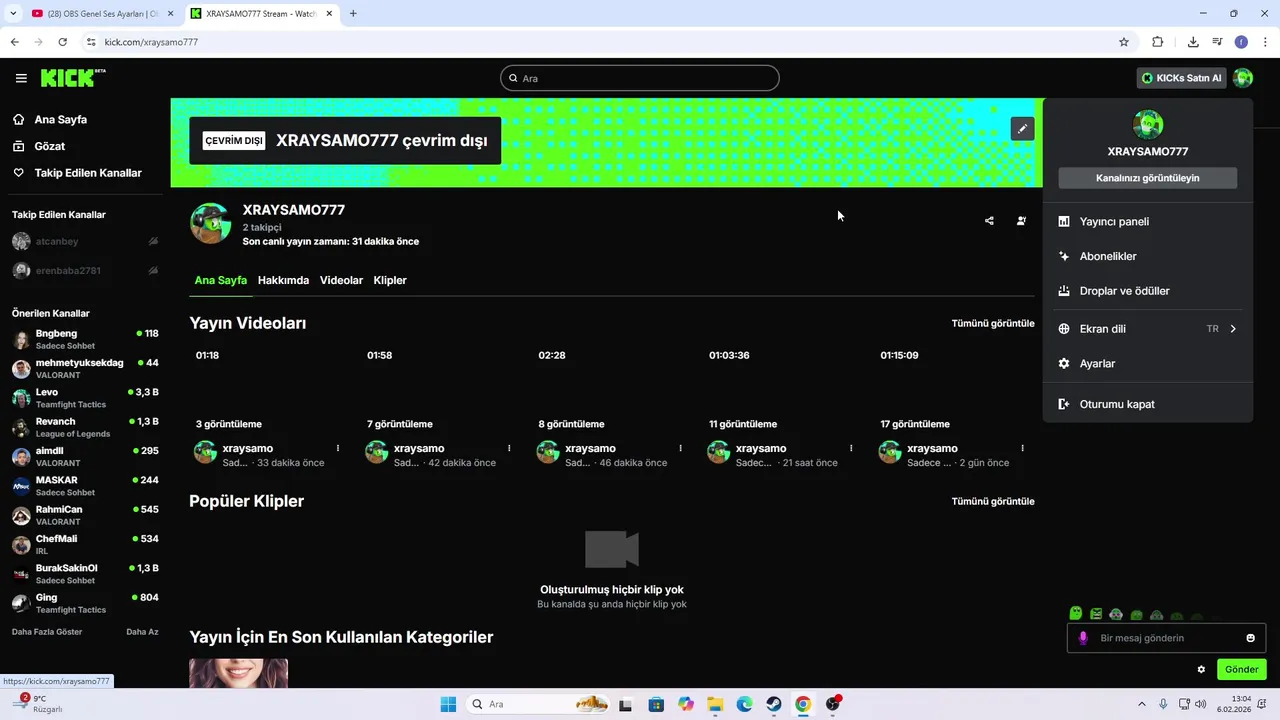Click the banner edit pencil icon

pyautogui.click(x=1022, y=129)
